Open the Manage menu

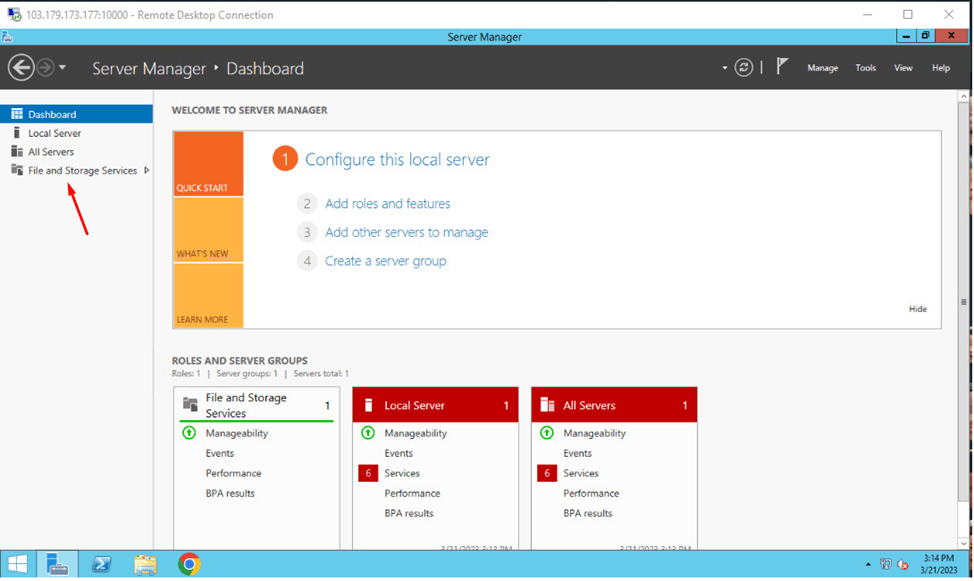(x=822, y=68)
